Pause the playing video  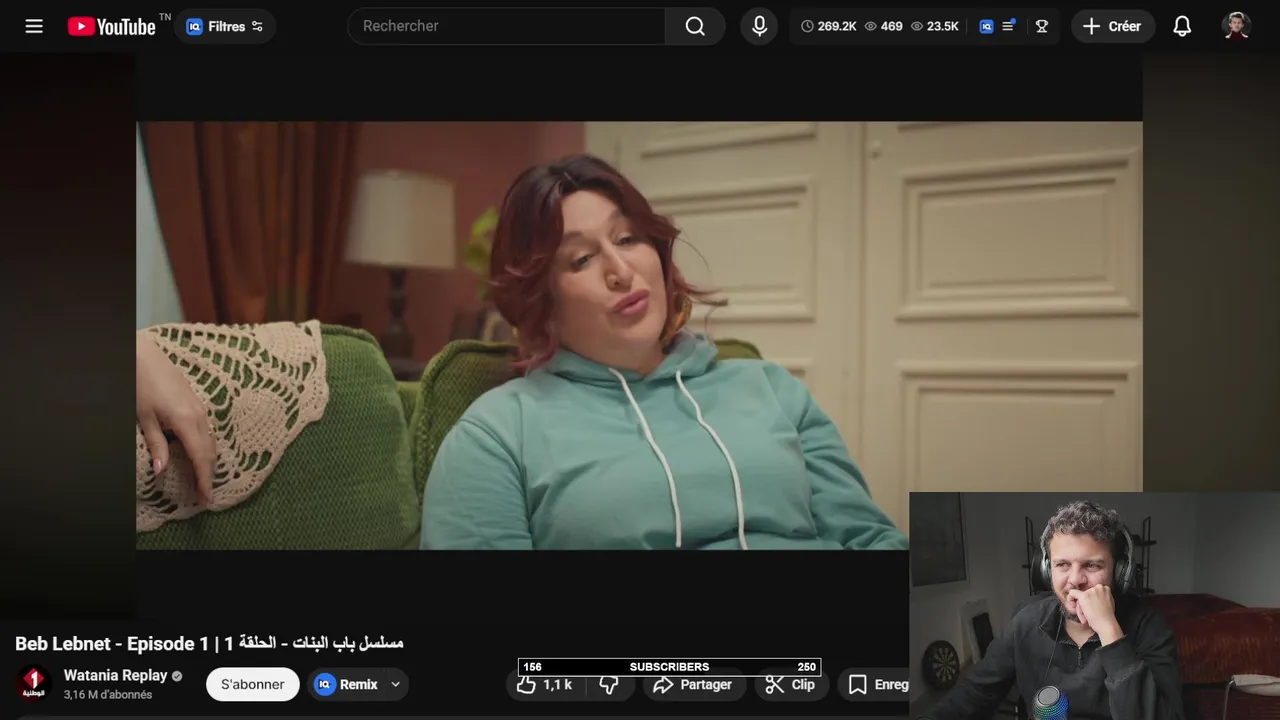coord(639,335)
